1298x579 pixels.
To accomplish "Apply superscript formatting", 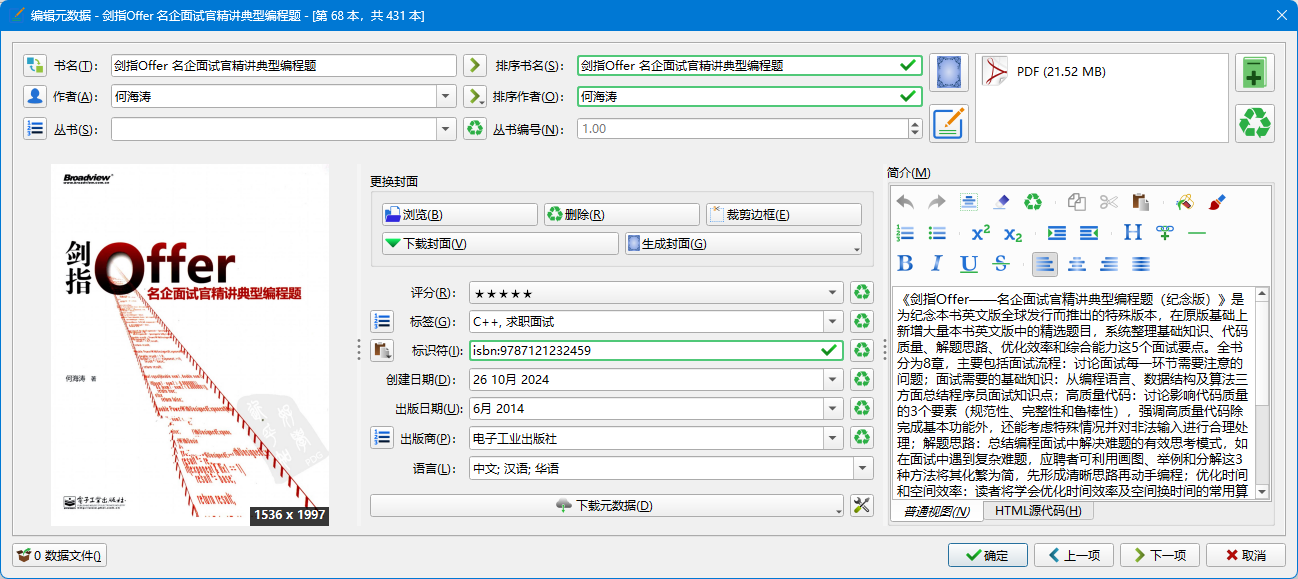I will point(981,233).
